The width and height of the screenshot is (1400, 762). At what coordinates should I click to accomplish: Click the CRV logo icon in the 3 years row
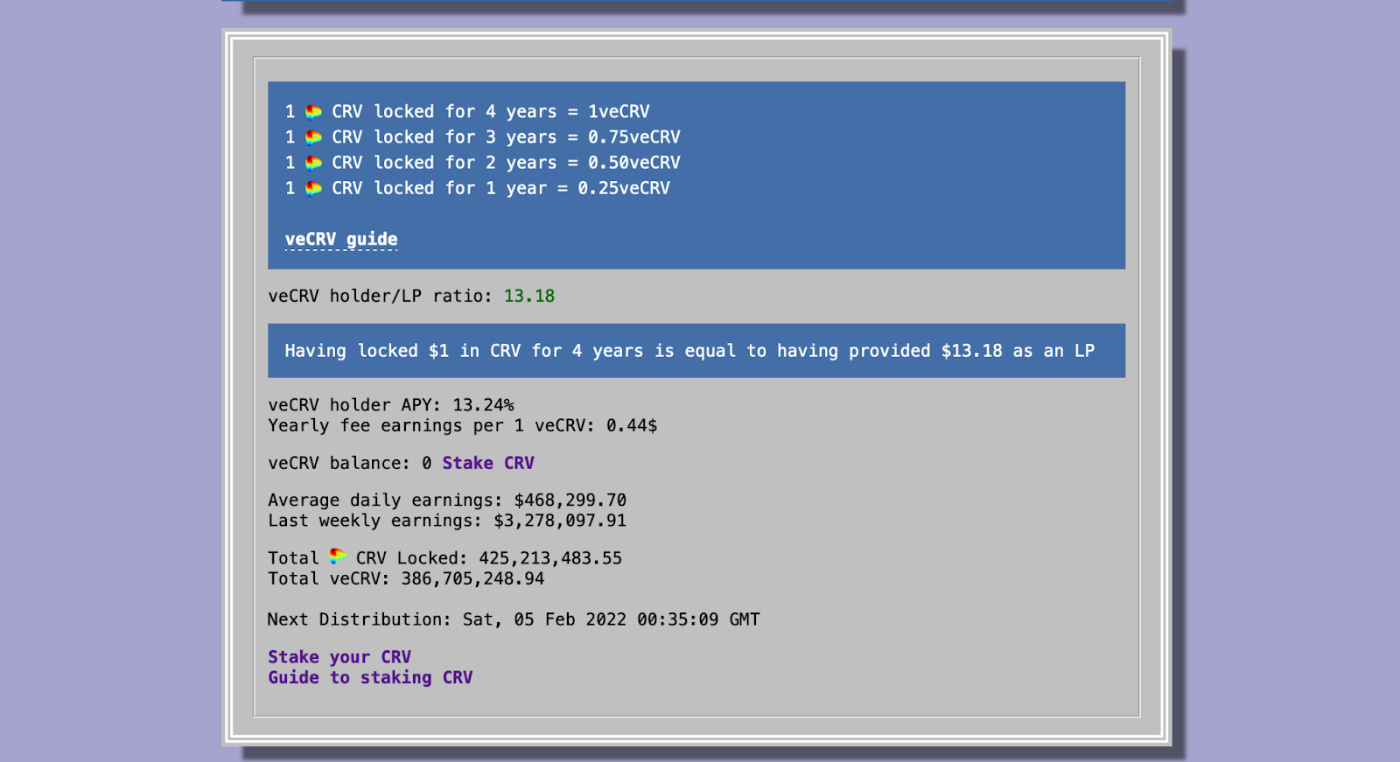pos(313,137)
